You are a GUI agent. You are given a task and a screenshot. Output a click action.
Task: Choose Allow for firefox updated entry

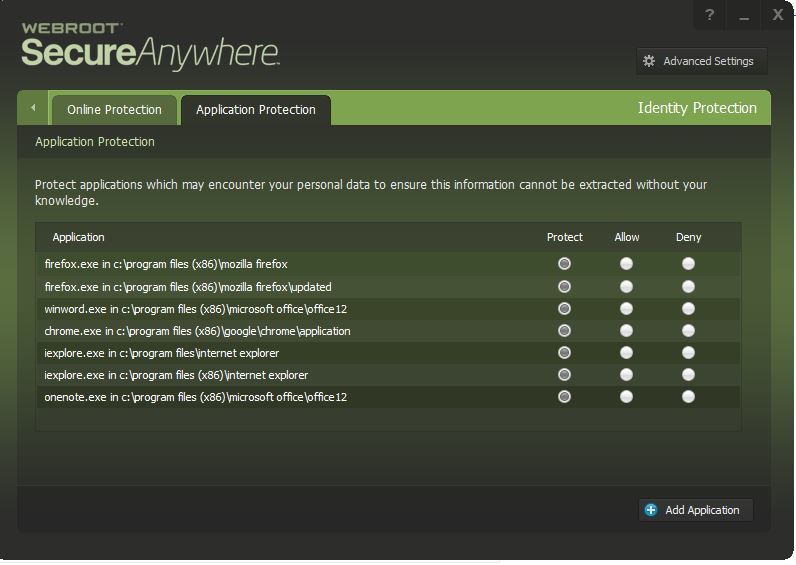pos(626,286)
